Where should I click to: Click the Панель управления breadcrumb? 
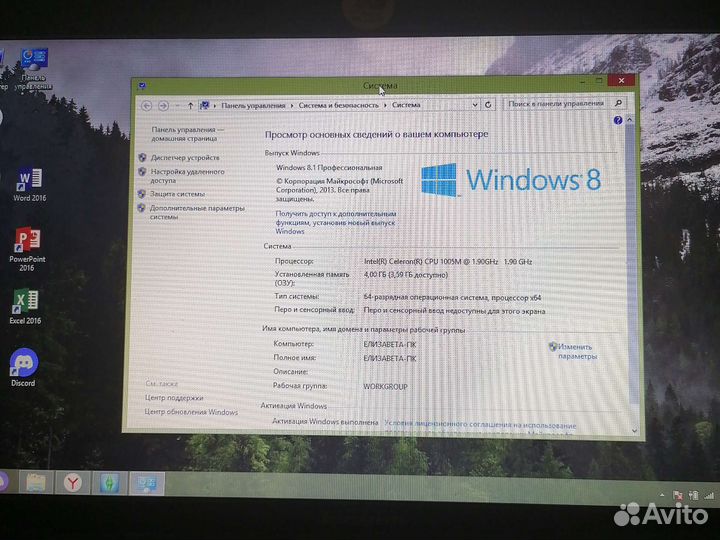253,106
